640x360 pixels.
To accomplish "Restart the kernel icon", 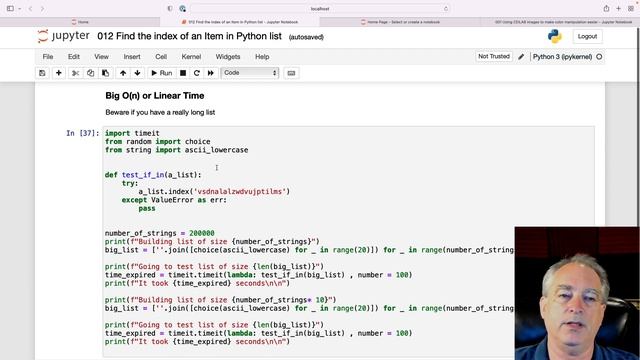I will point(197,73).
